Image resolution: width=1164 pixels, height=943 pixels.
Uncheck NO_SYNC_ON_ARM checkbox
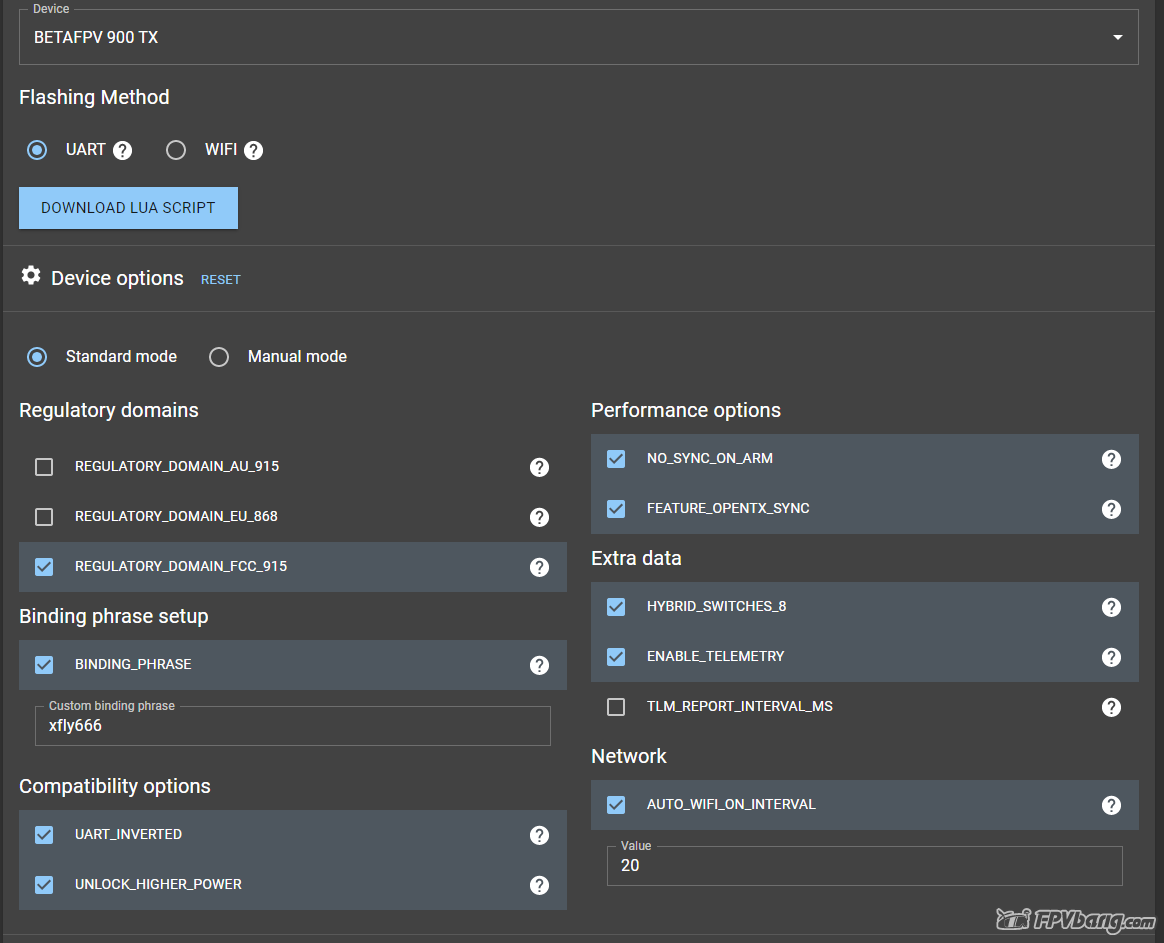pyautogui.click(x=615, y=459)
